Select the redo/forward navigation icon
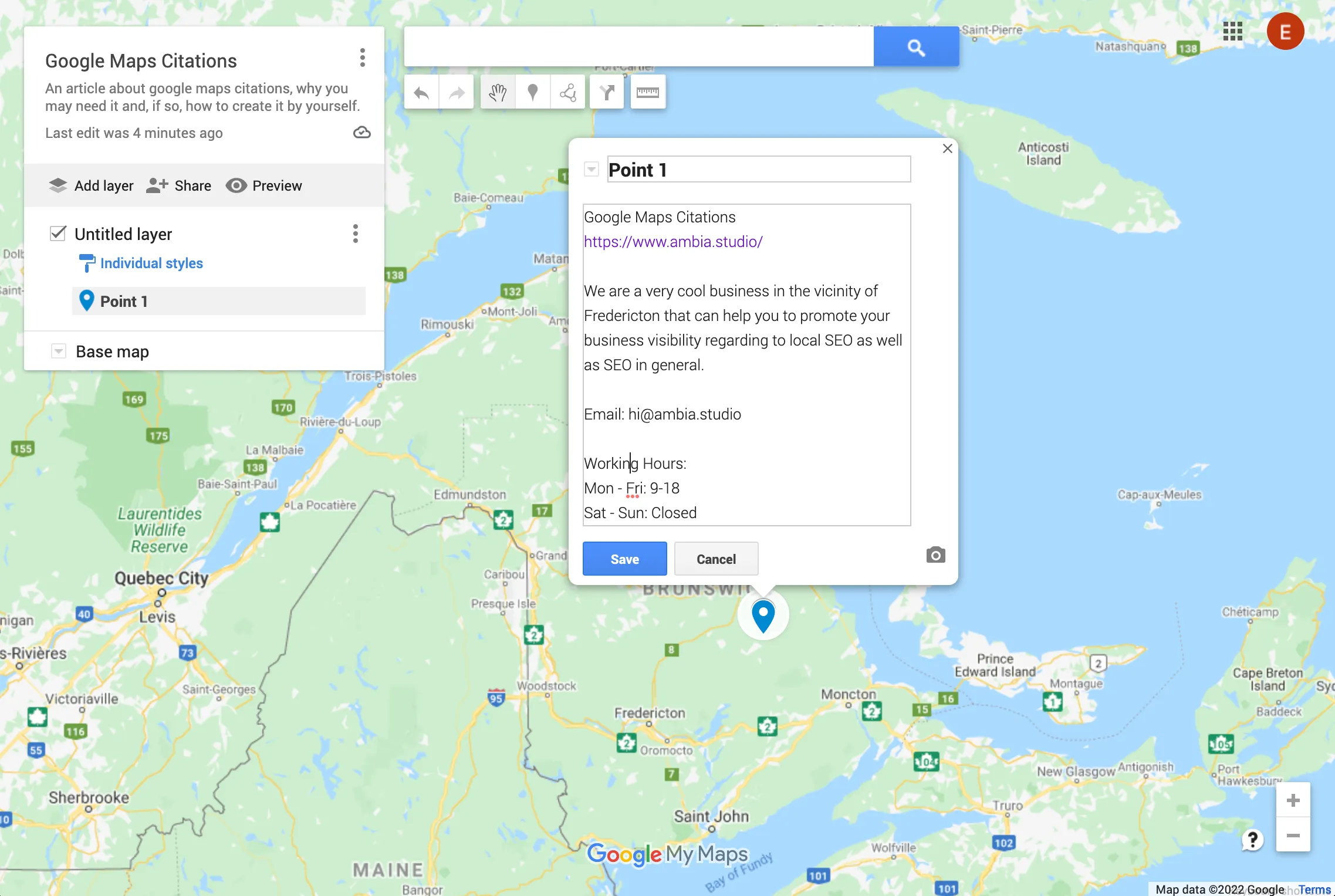1335x896 pixels. (457, 92)
